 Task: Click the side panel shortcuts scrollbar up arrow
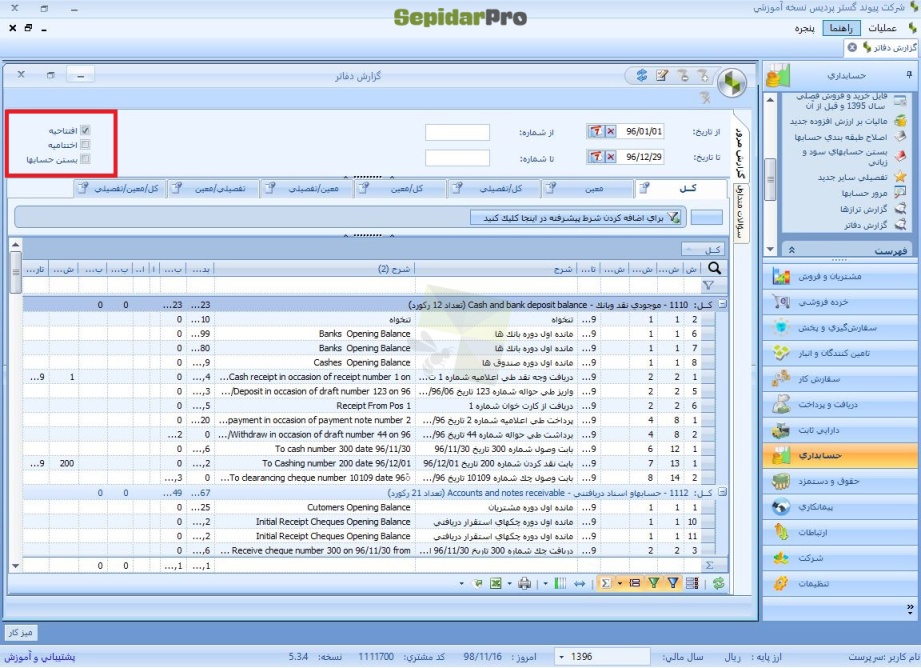(770, 100)
